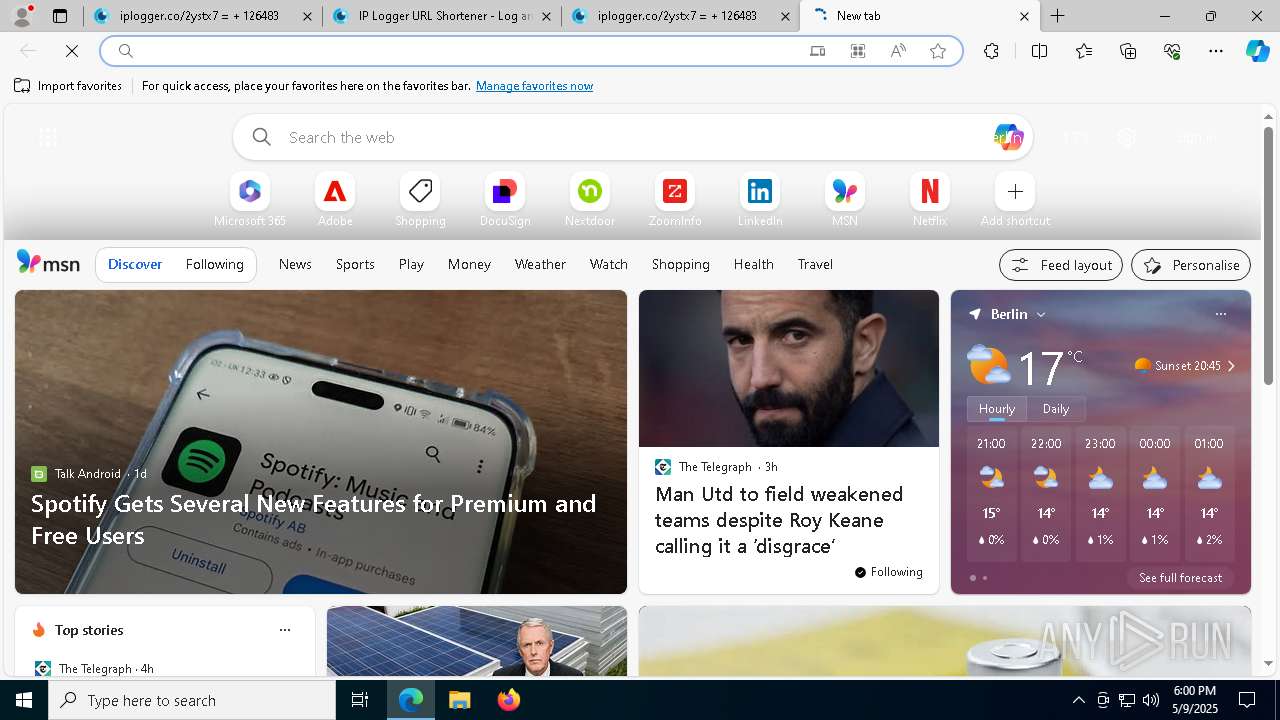Open the Microsoft 365 shortcut
This screenshot has width=1280, height=720.
(x=250, y=200)
